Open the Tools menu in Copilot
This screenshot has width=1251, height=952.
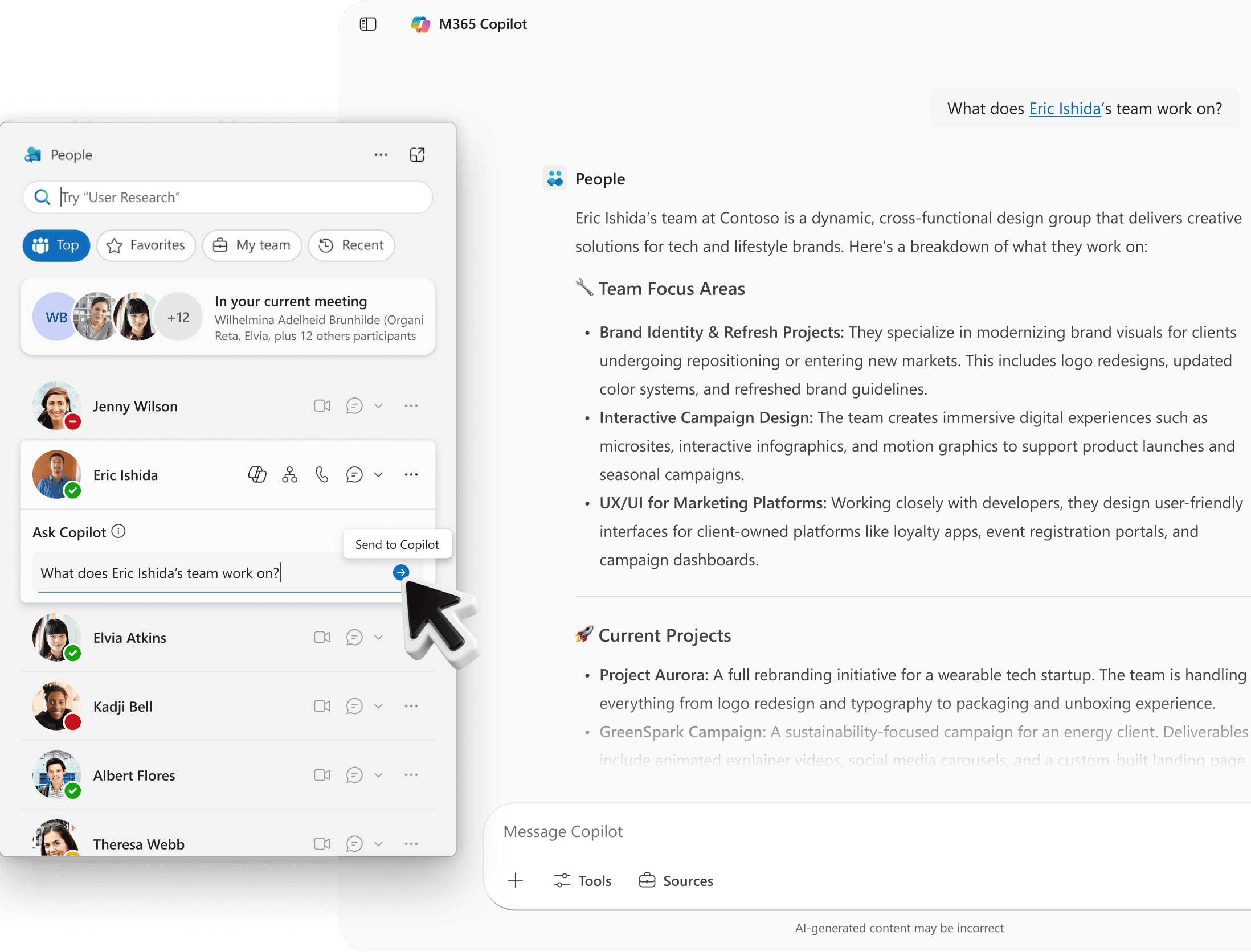[x=583, y=881]
